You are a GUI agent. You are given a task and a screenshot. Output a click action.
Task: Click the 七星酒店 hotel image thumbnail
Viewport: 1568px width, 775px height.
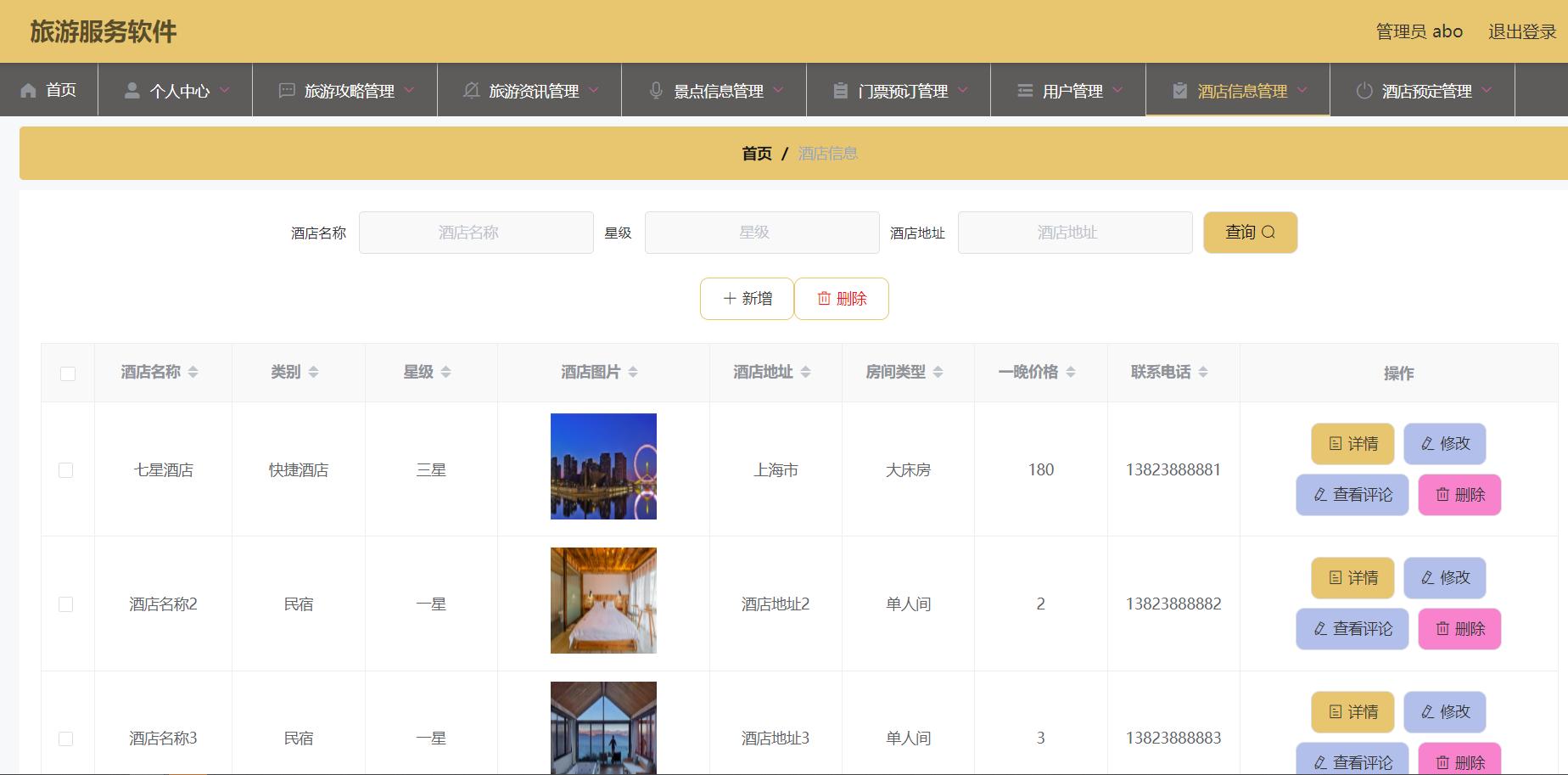click(x=602, y=467)
